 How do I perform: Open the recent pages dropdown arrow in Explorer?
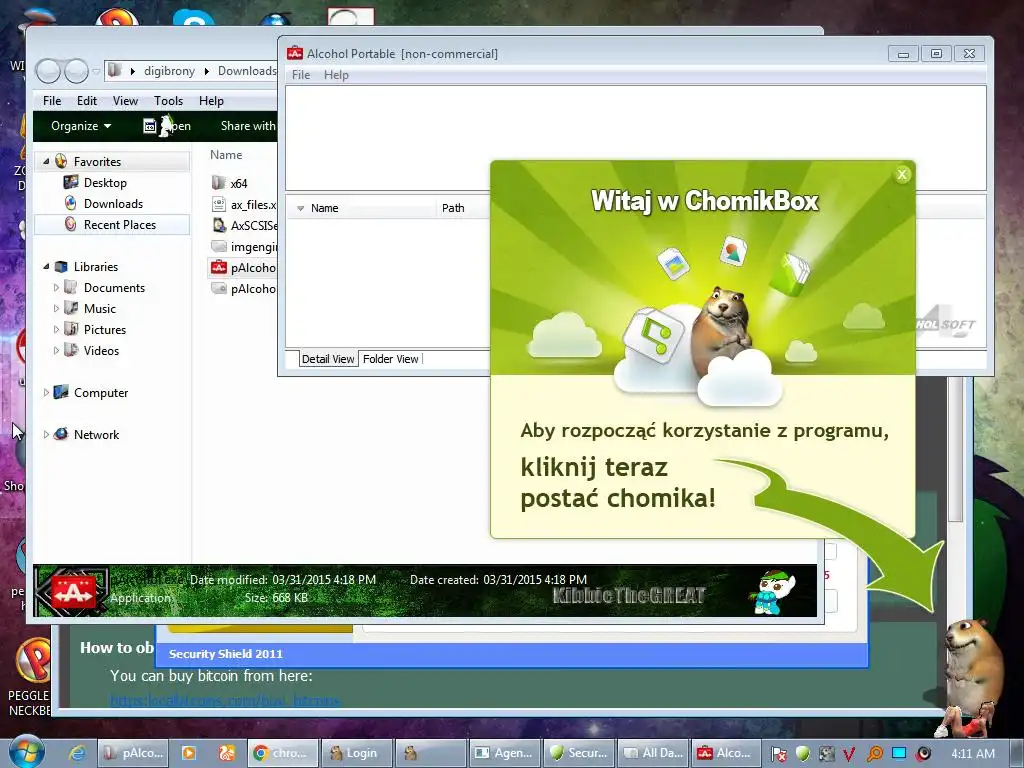pyautogui.click(x=96, y=71)
